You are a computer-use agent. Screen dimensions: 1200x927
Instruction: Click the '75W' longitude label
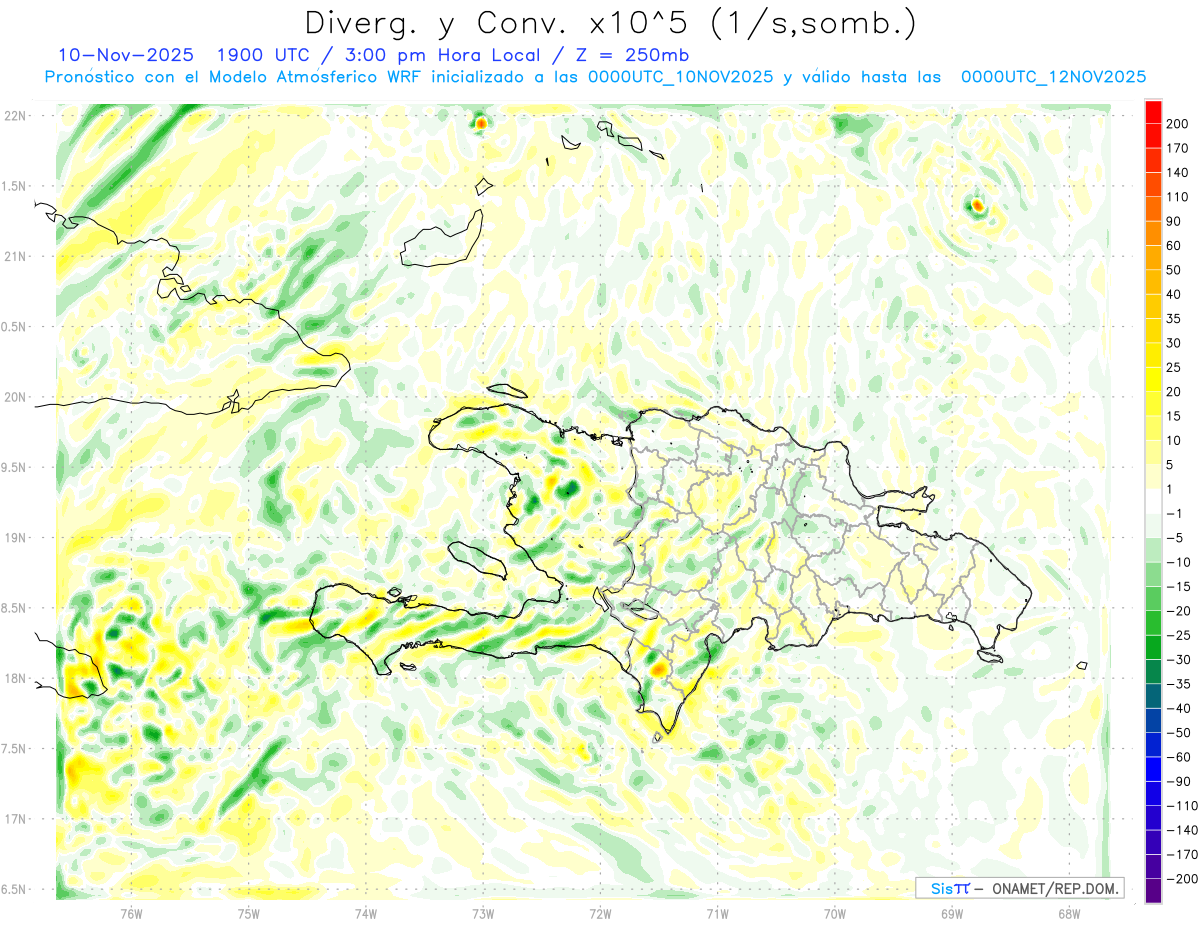click(x=248, y=914)
